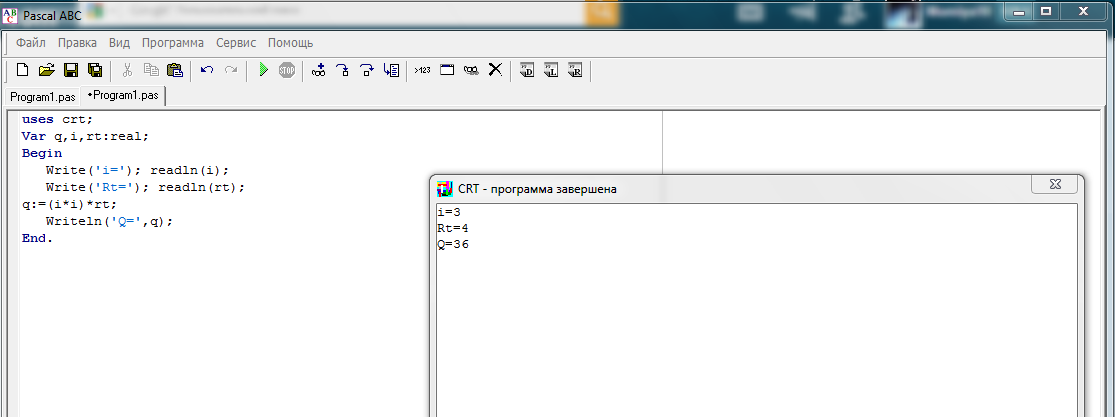Create a new file with the blank page icon

[x=23, y=70]
